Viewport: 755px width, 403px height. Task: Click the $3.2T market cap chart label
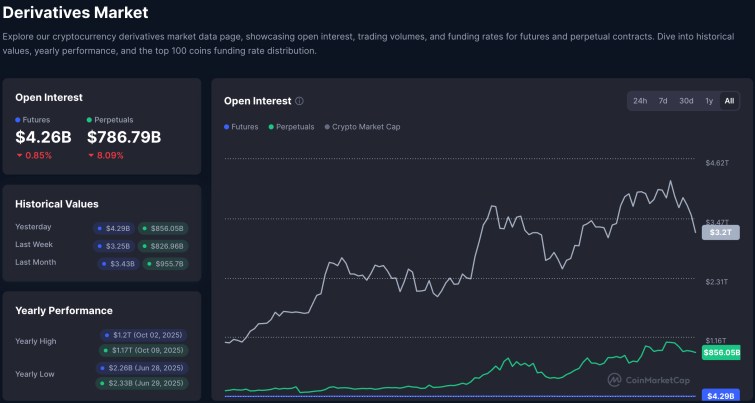[720, 232]
